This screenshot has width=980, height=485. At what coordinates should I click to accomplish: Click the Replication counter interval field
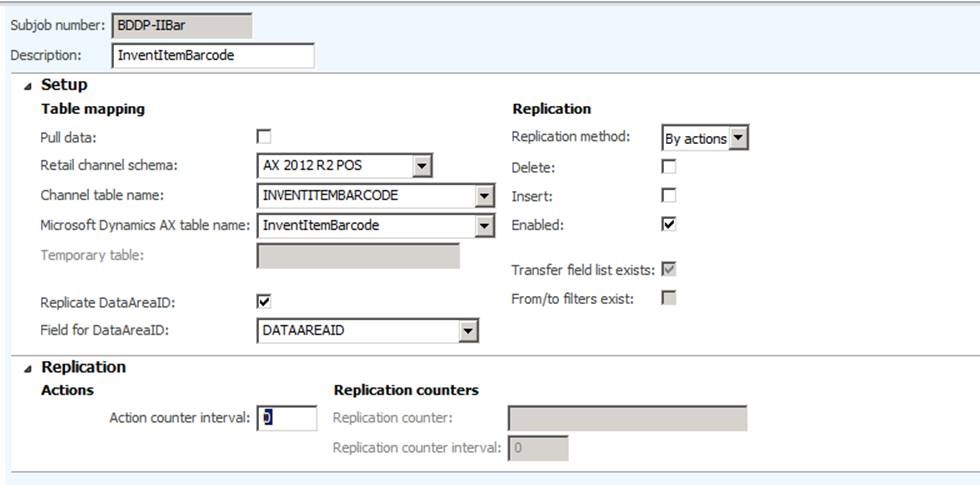[x=538, y=448]
